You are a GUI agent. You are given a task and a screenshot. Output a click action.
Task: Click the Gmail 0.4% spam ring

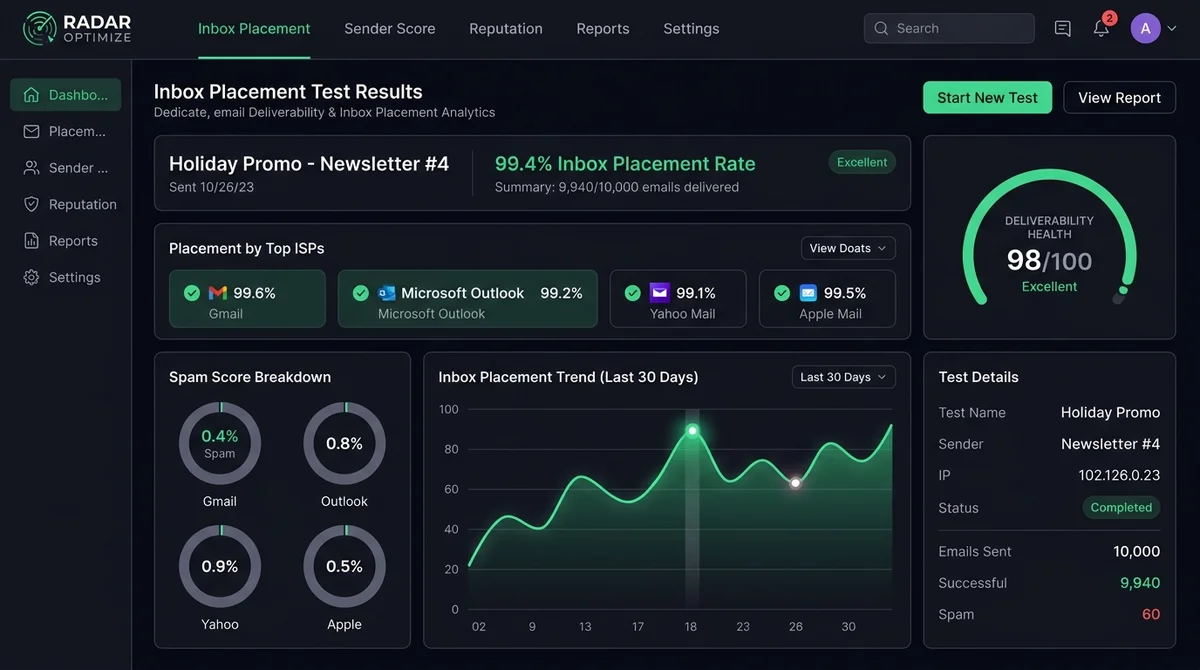pos(220,443)
